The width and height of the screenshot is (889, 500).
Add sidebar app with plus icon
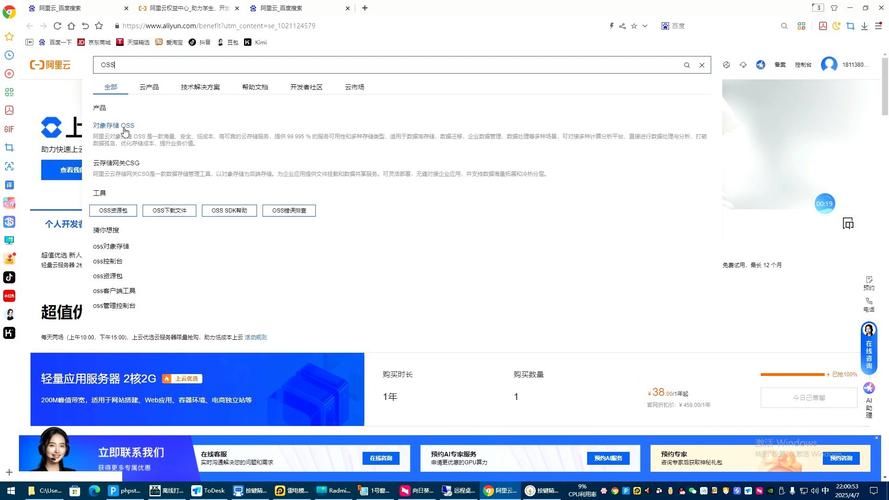pos(9,472)
